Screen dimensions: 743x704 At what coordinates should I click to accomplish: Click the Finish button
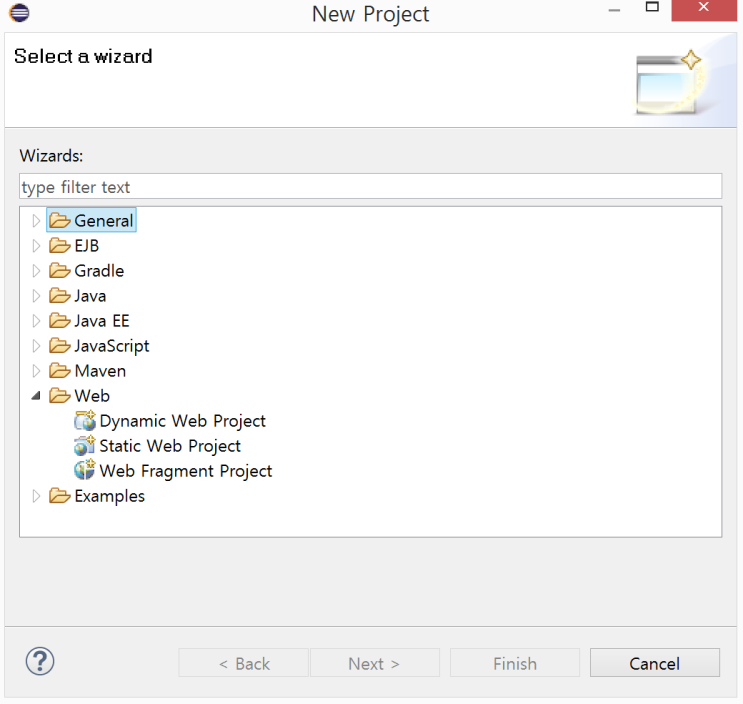(x=515, y=663)
